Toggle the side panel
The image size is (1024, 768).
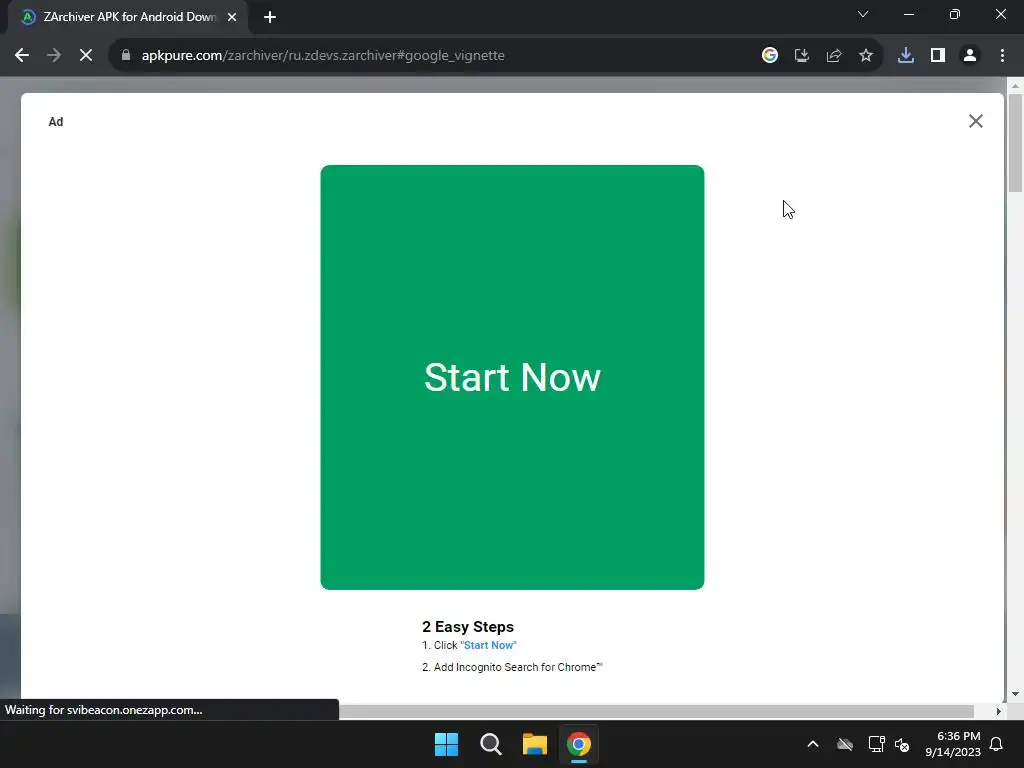[x=937, y=56]
